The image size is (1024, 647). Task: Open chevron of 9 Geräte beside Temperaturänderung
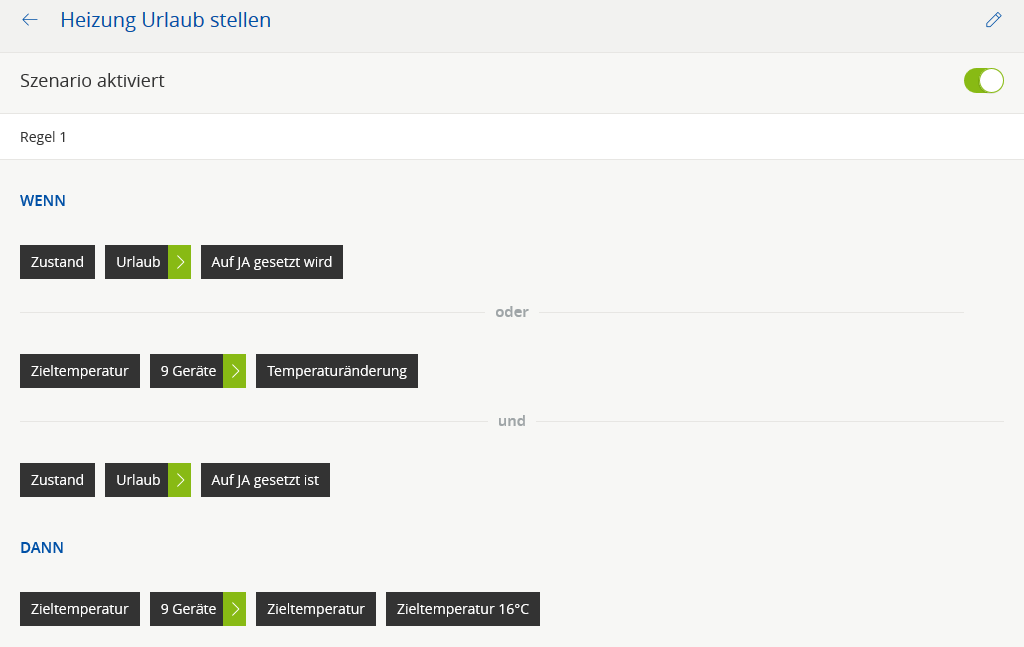(x=235, y=371)
